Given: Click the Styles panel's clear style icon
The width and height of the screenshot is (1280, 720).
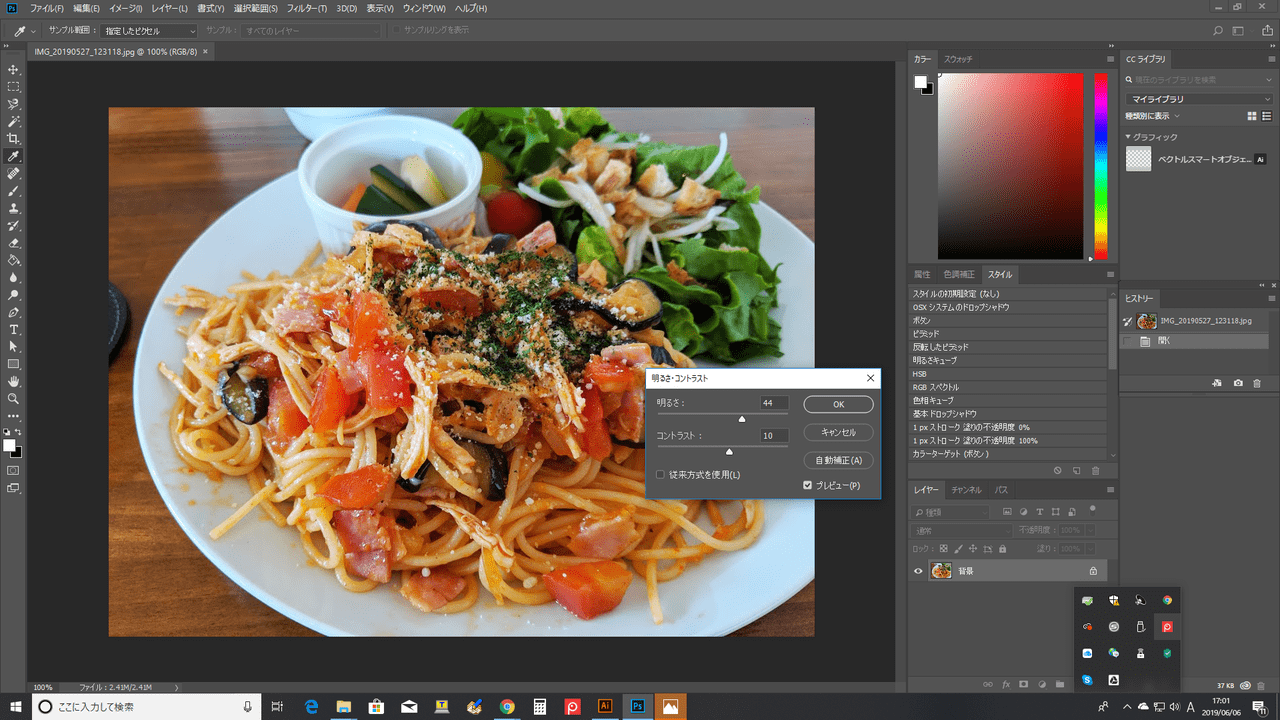Looking at the screenshot, I should point(1058,470).
